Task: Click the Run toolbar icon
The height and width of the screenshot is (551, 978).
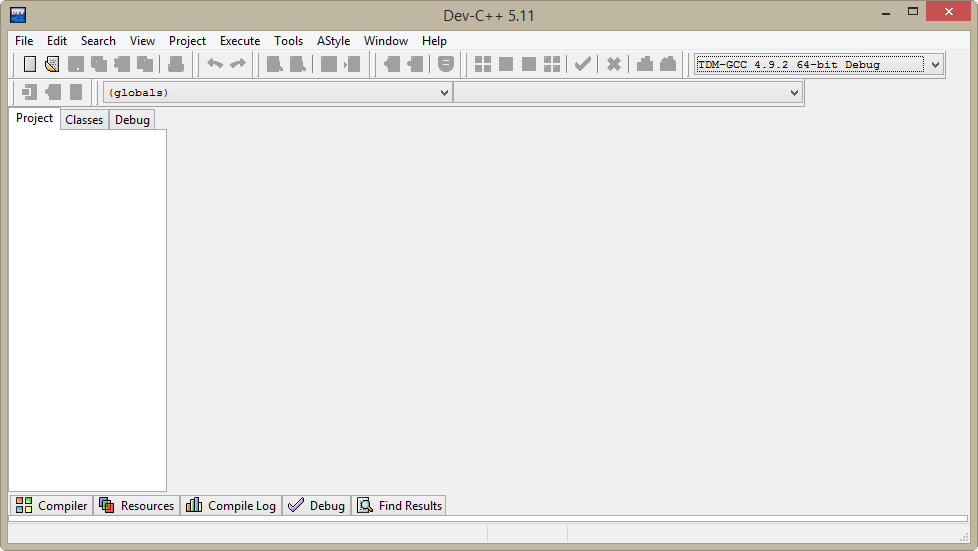Action: 506,64
